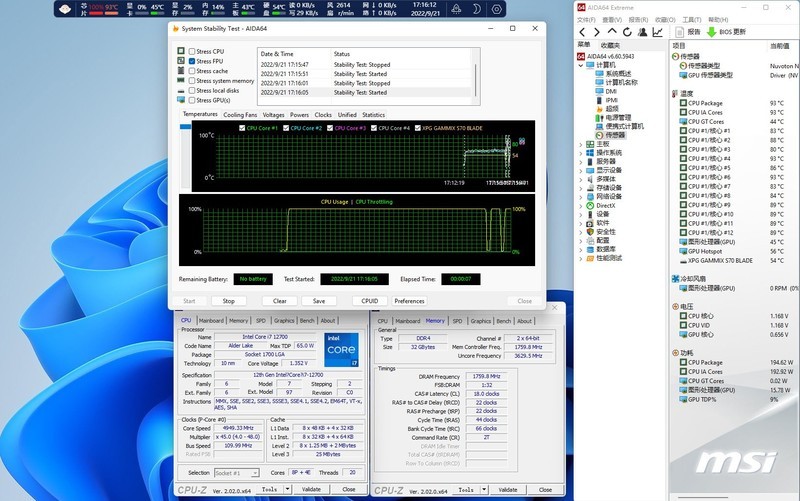Open settings gear in top monitor bar
The height and width of the screenshot is (501, 800).
tap(496, 9)
